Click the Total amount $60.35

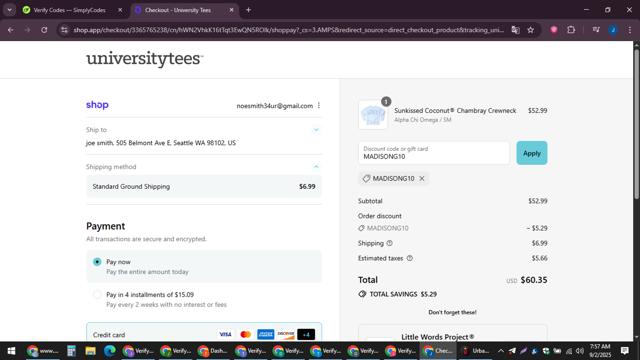534,280
